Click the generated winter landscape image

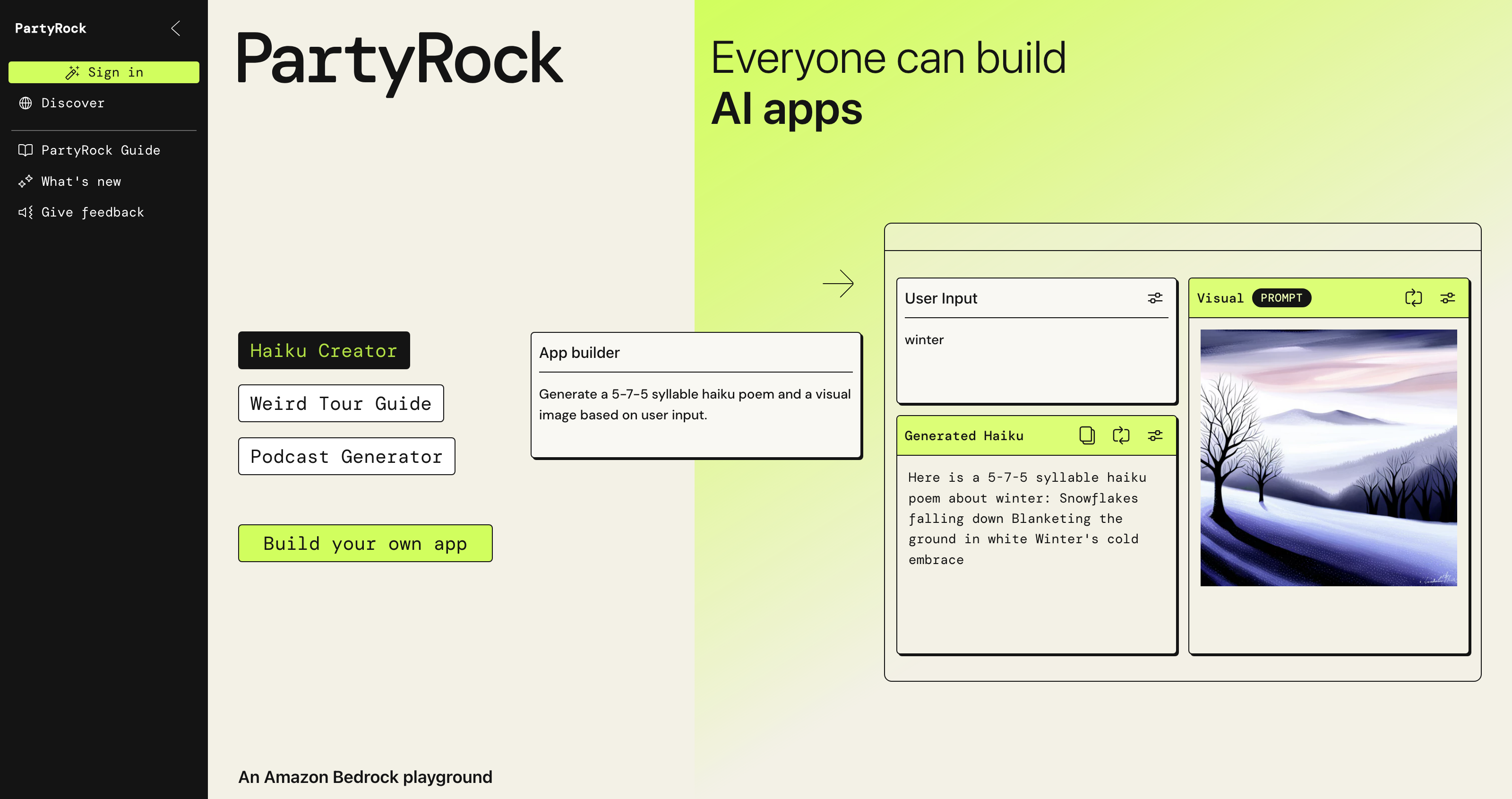1328,458
